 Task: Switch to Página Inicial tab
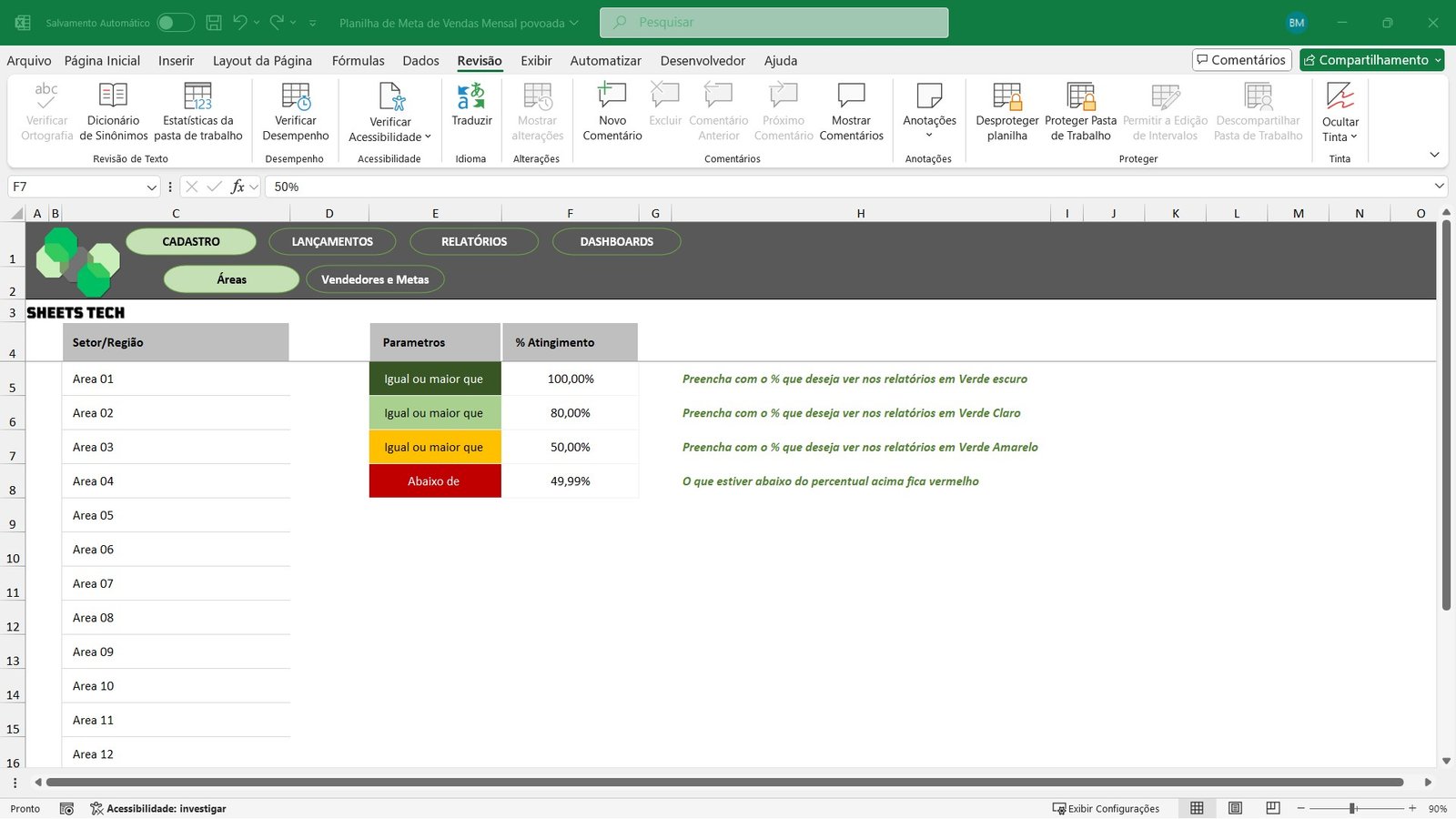click(102, 60)
